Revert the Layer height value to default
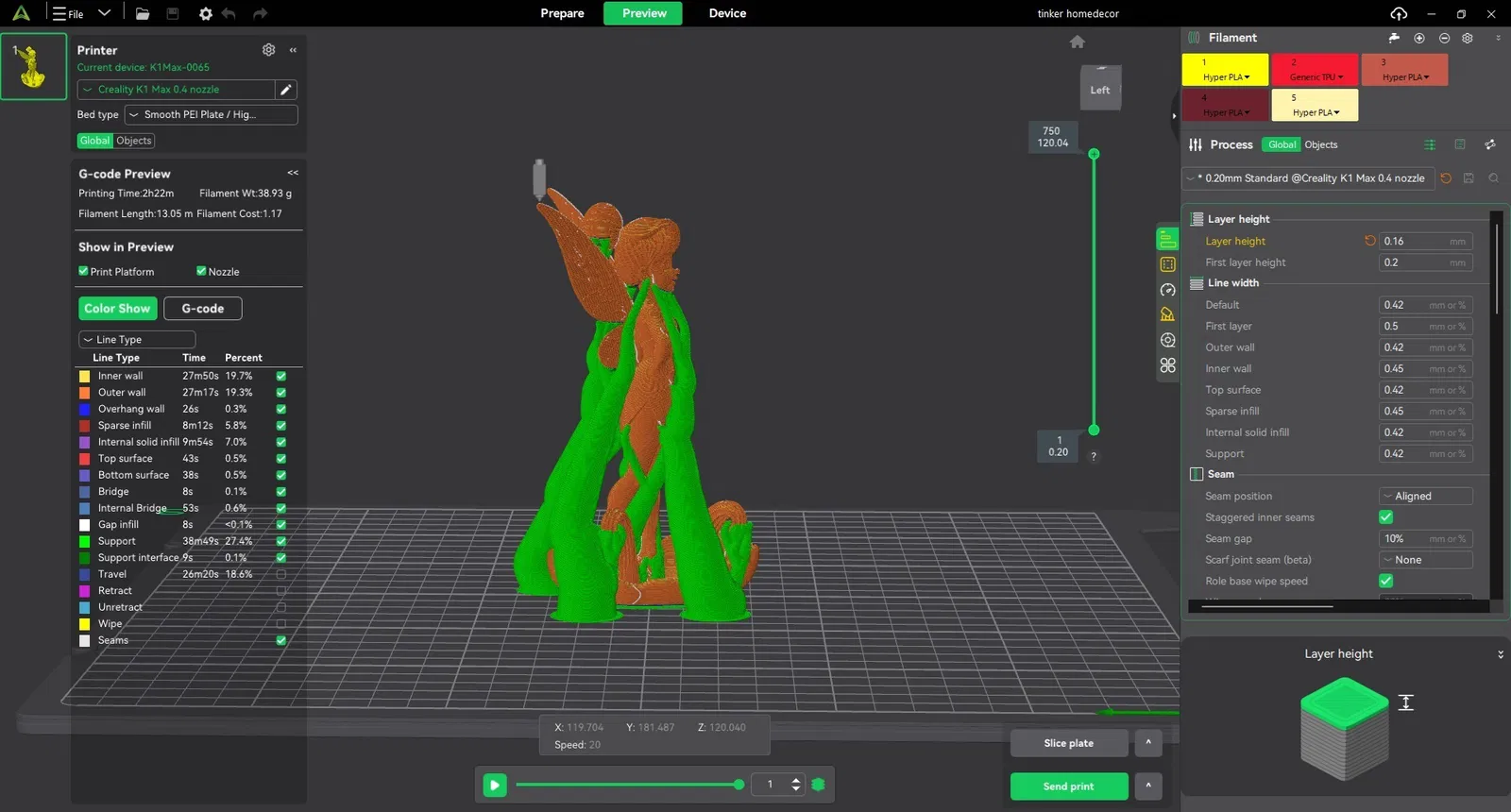This screenshot has width=1511, height=812. click(x=1370, y=241)
